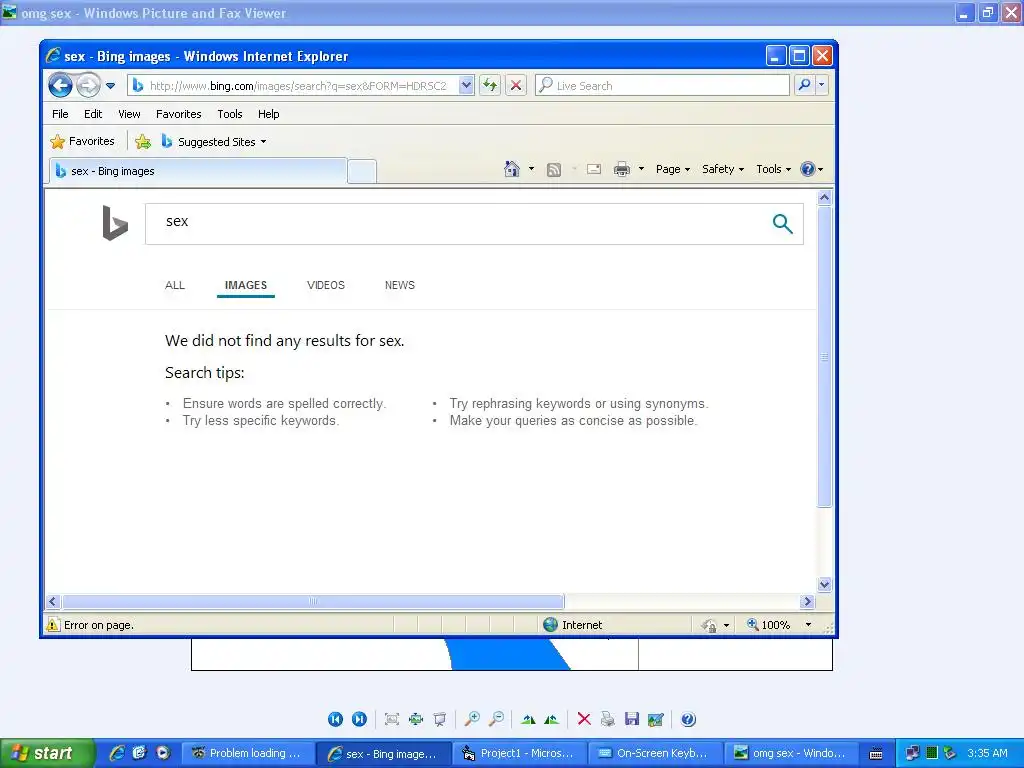The width and height of the screenshot is (1024, 768).
Task: Switch to the IMAGES results tab
Action: (x=246, y=285)
